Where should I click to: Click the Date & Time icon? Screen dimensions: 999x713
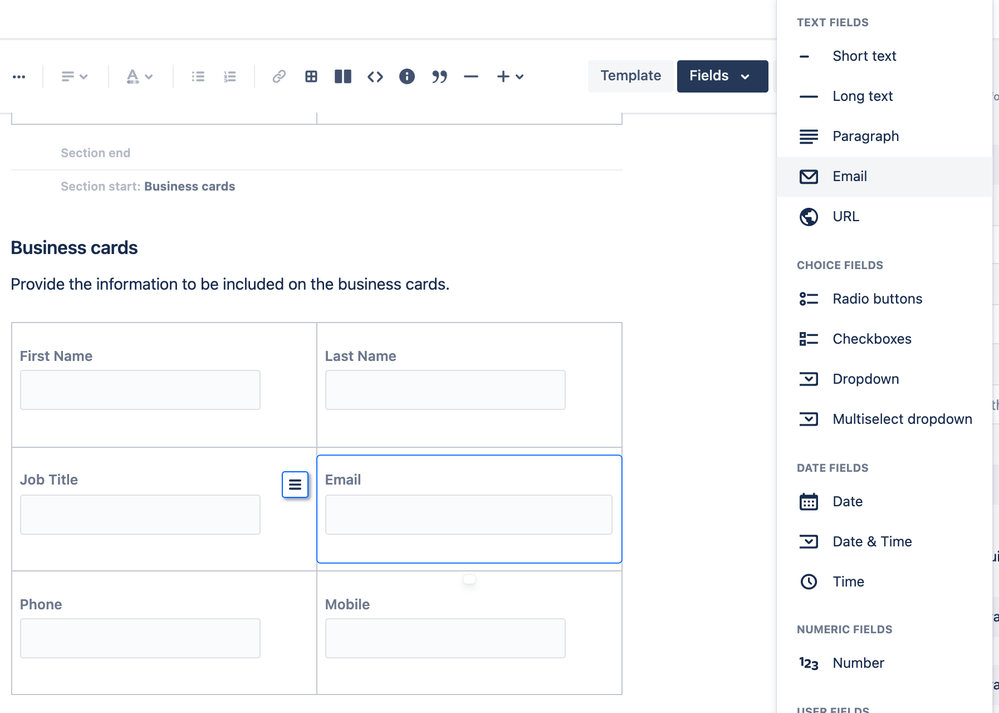(809, 542)
